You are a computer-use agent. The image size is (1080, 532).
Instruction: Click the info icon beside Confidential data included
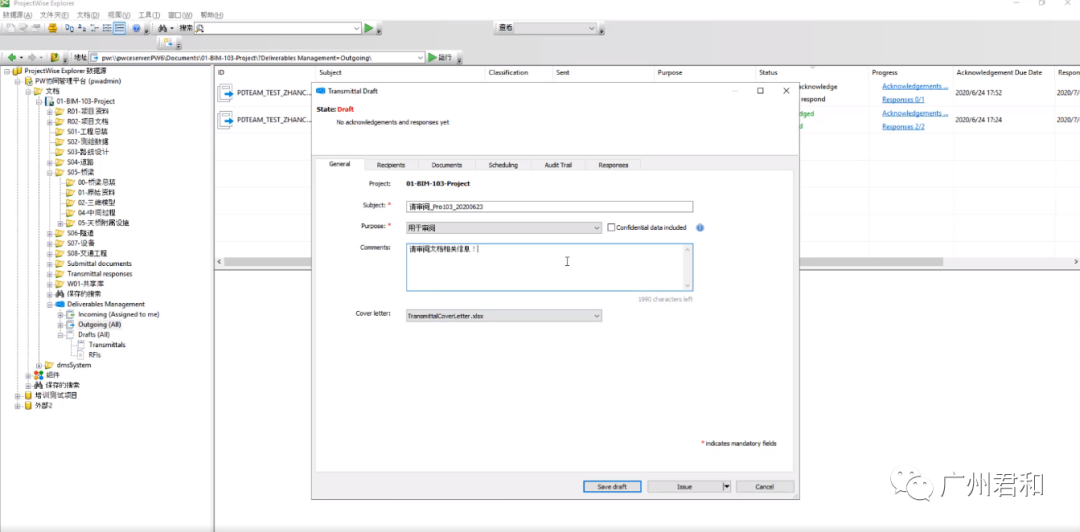(x=700, y=227)
